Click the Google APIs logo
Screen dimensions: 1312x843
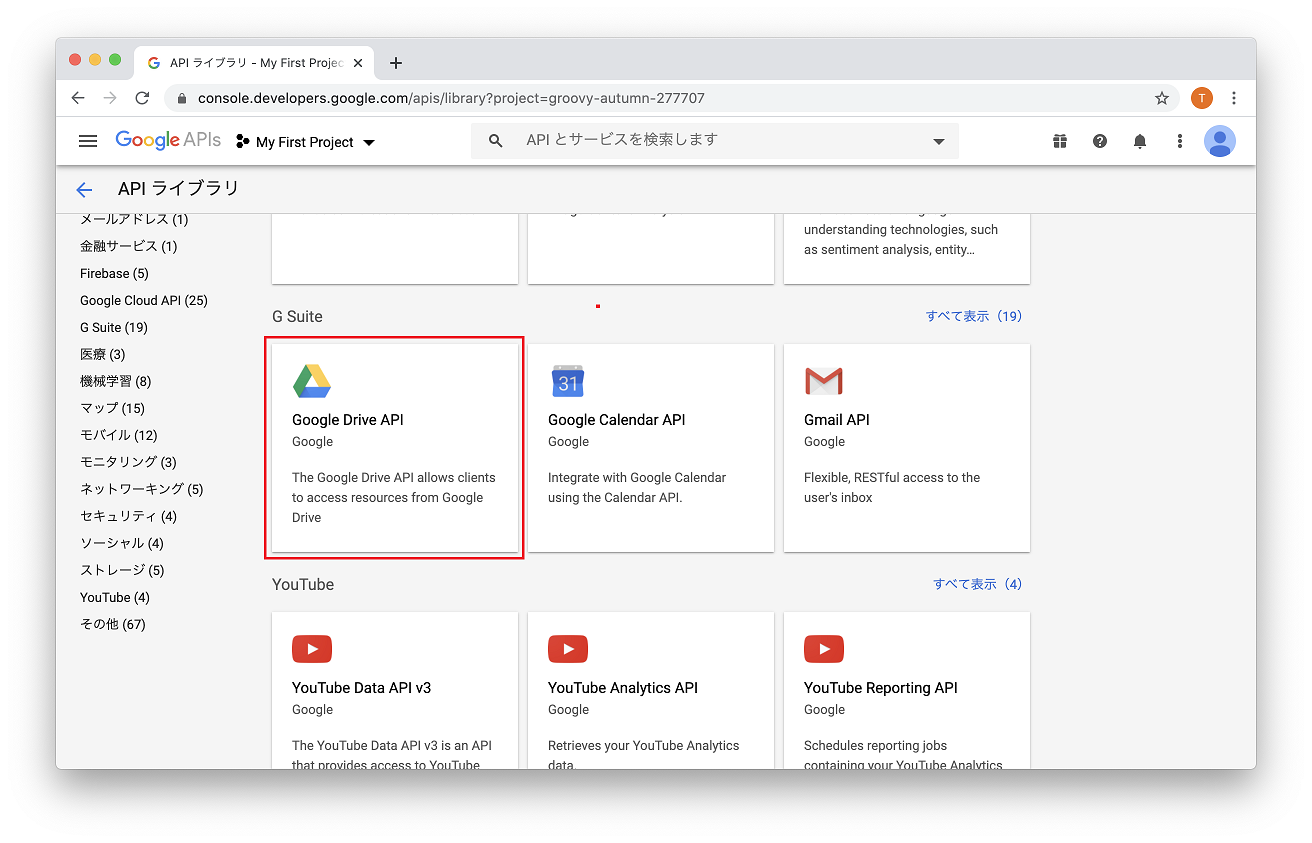point(168,141)
